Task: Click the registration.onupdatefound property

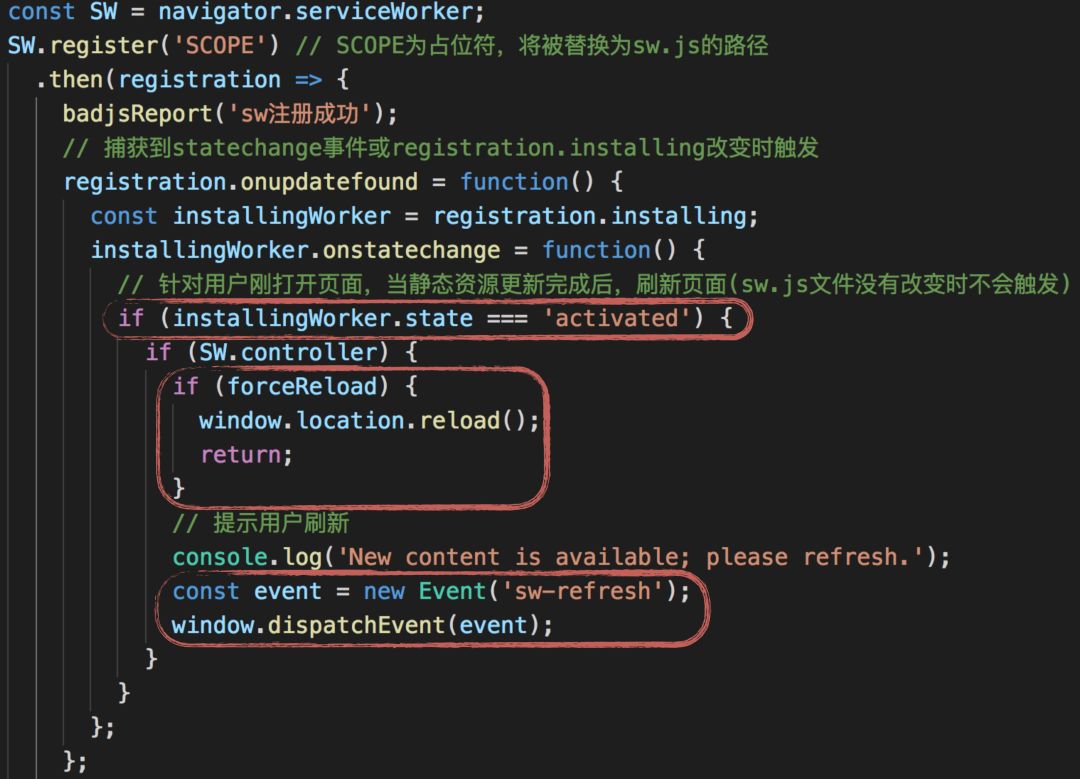Action: [240, 182]
